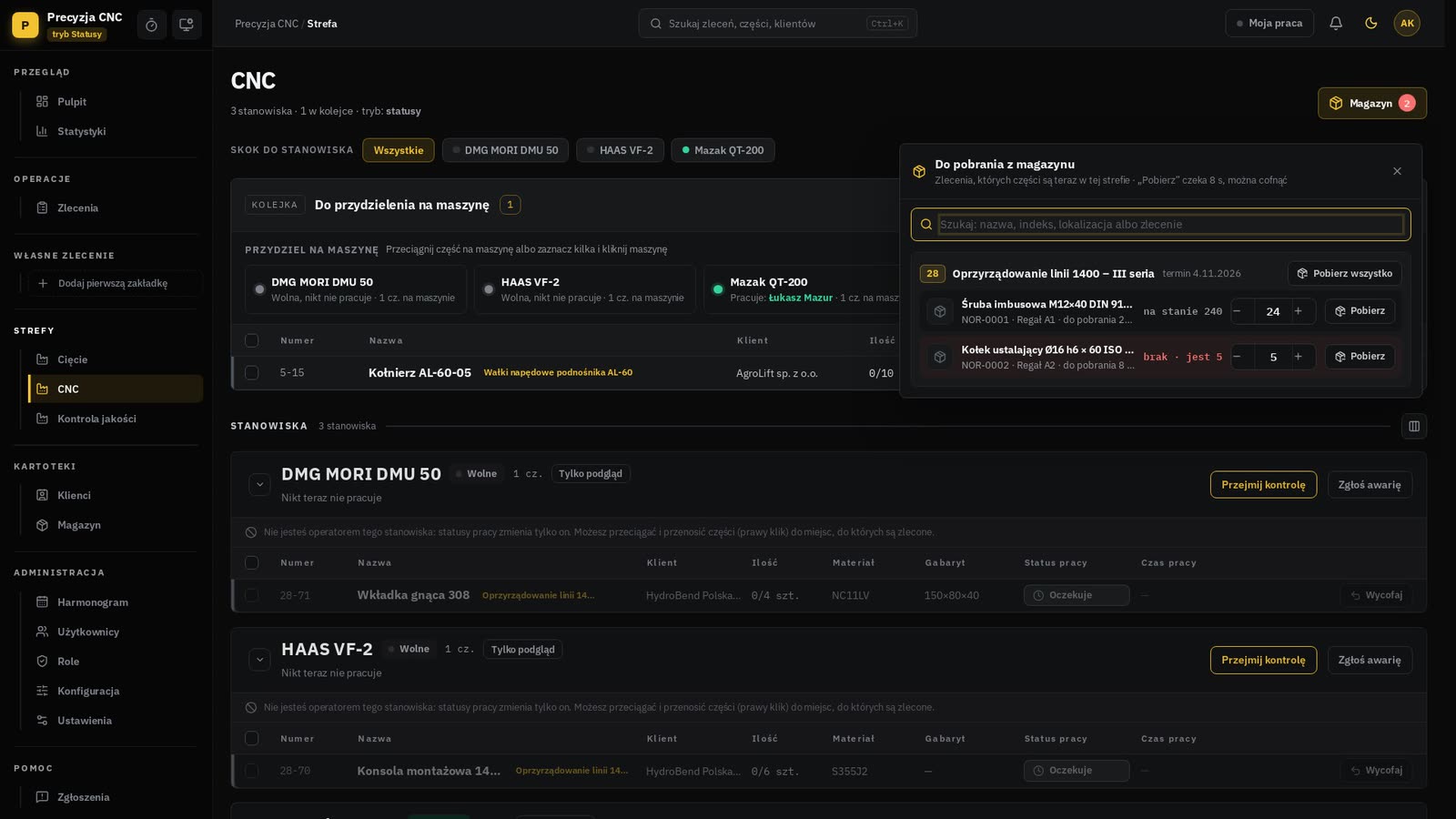Screen dimensions: 1456x819
Task: Decrease quantity for Śruba imbusowa M12×40
Action: 1238,311
